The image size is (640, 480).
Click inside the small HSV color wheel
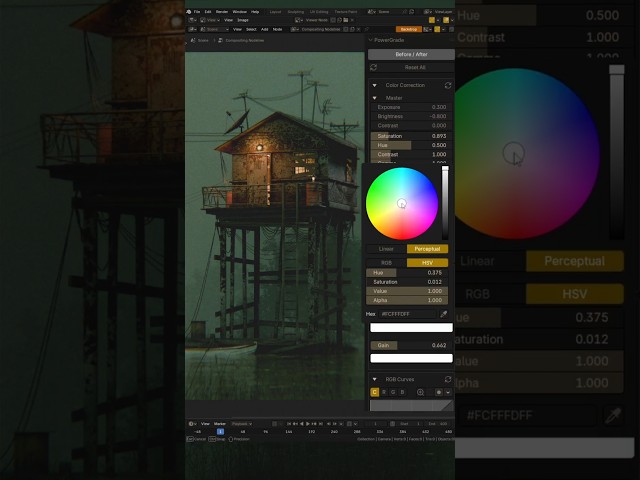(x=402, y=203)
